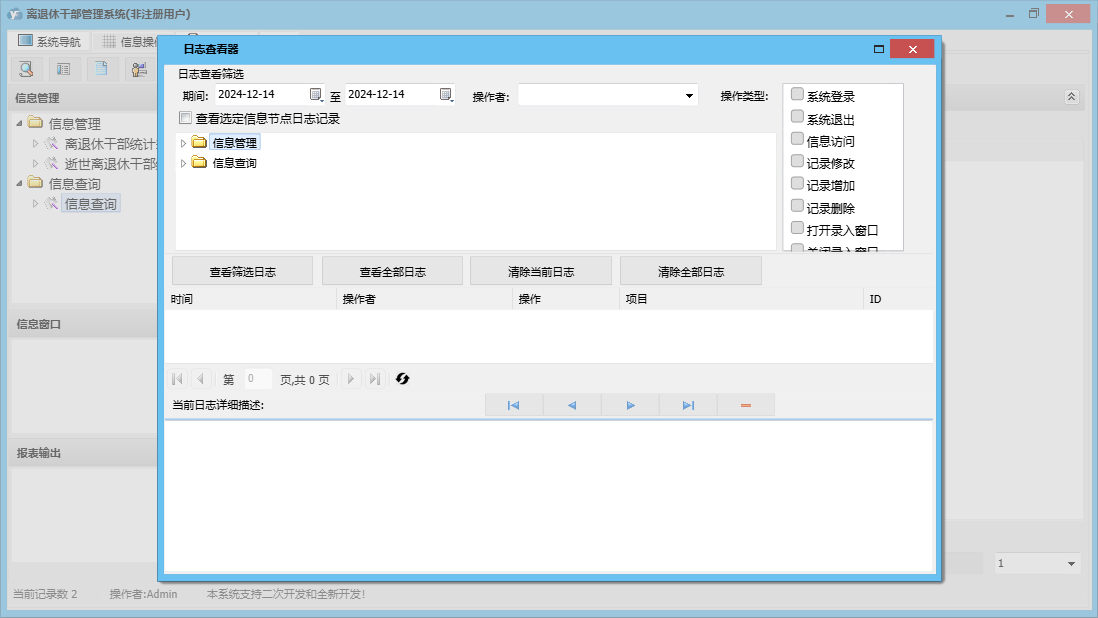Image resolution: width=1098 pixels, height=618 pixels.
Task: Jump to last log detail record
Action: [688, 405]
